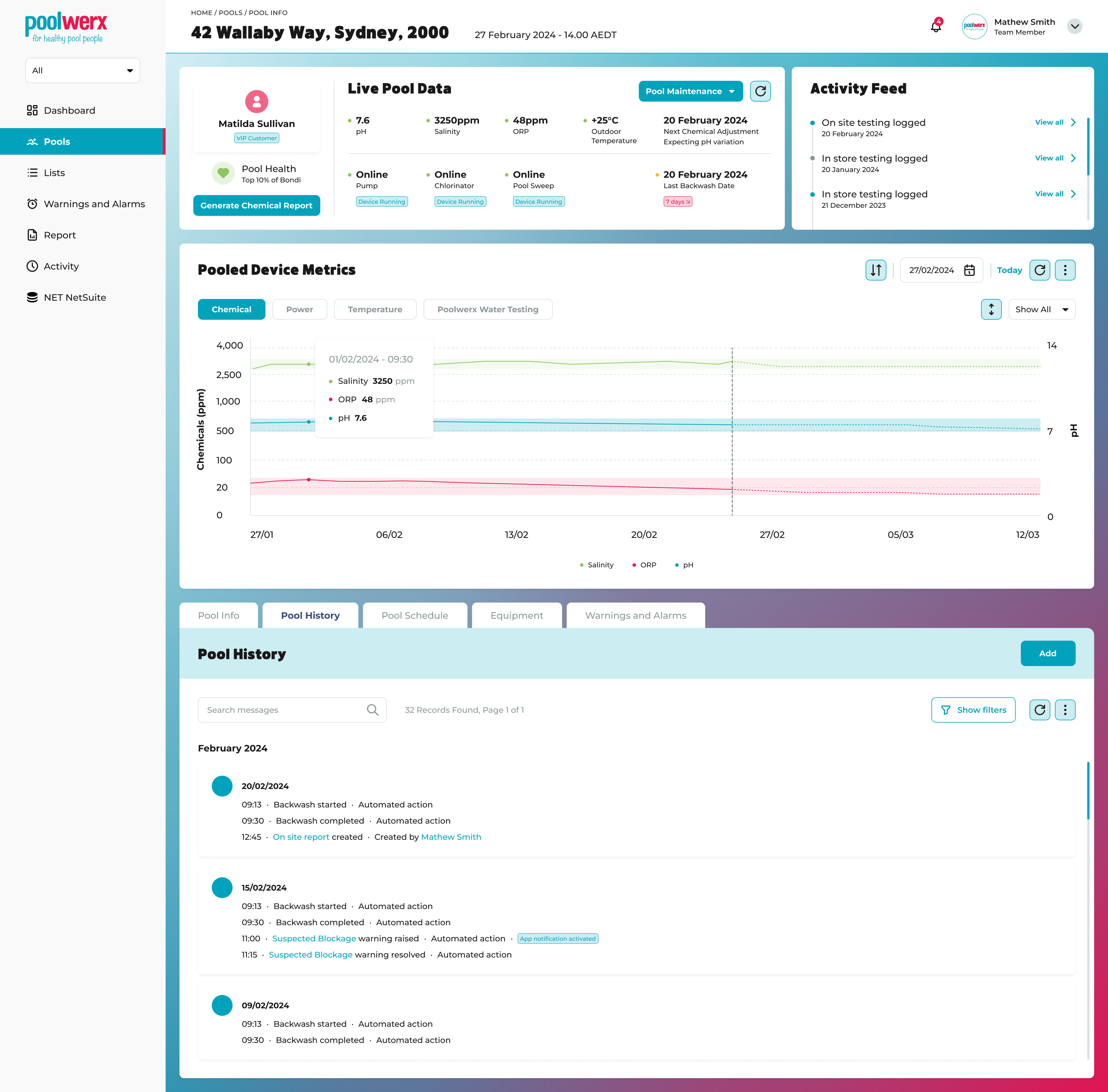
Task: Jump to Today in Device Metrics
Action: coord(1009,270)
